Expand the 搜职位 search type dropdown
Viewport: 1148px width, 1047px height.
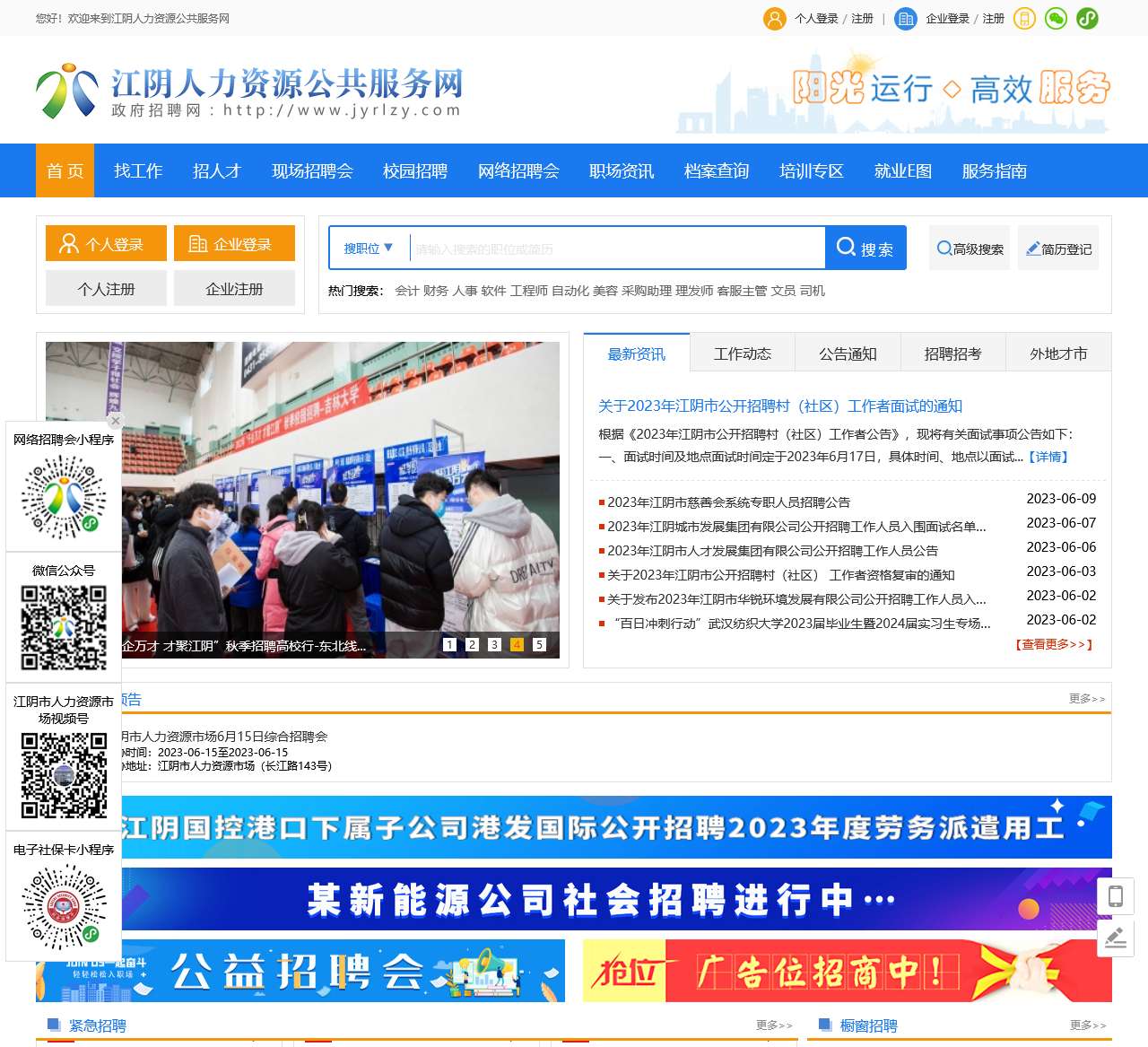tap(369, 249)
